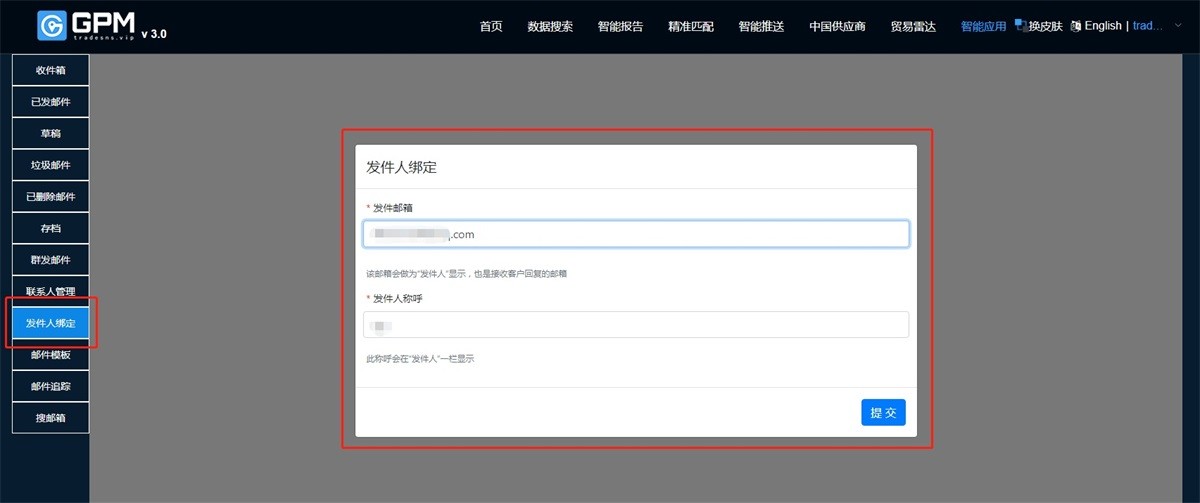Click the 发件邮箱 field label
The image size is (1200, 503).
(x=393, y=207)
